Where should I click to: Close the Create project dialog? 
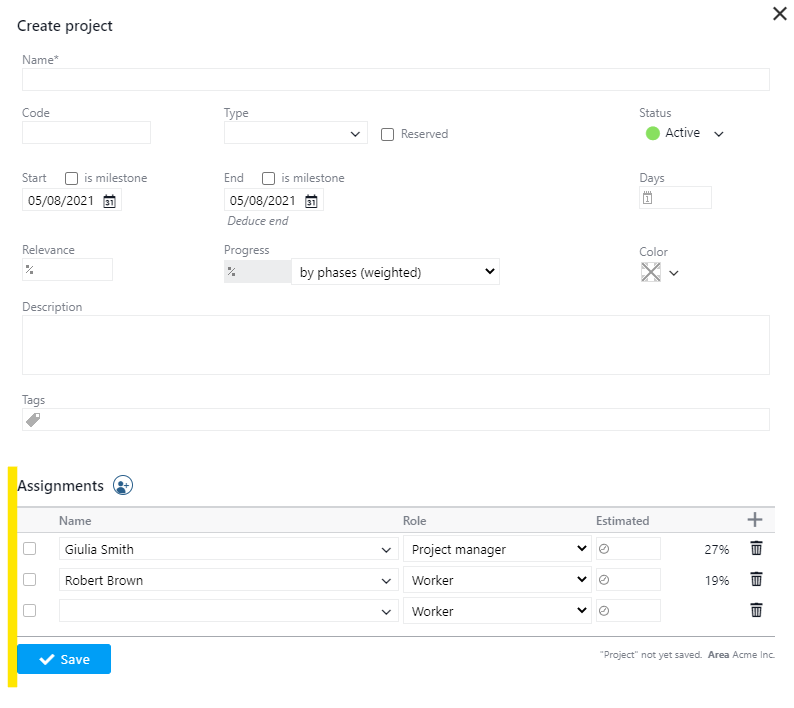click(780, 14)
